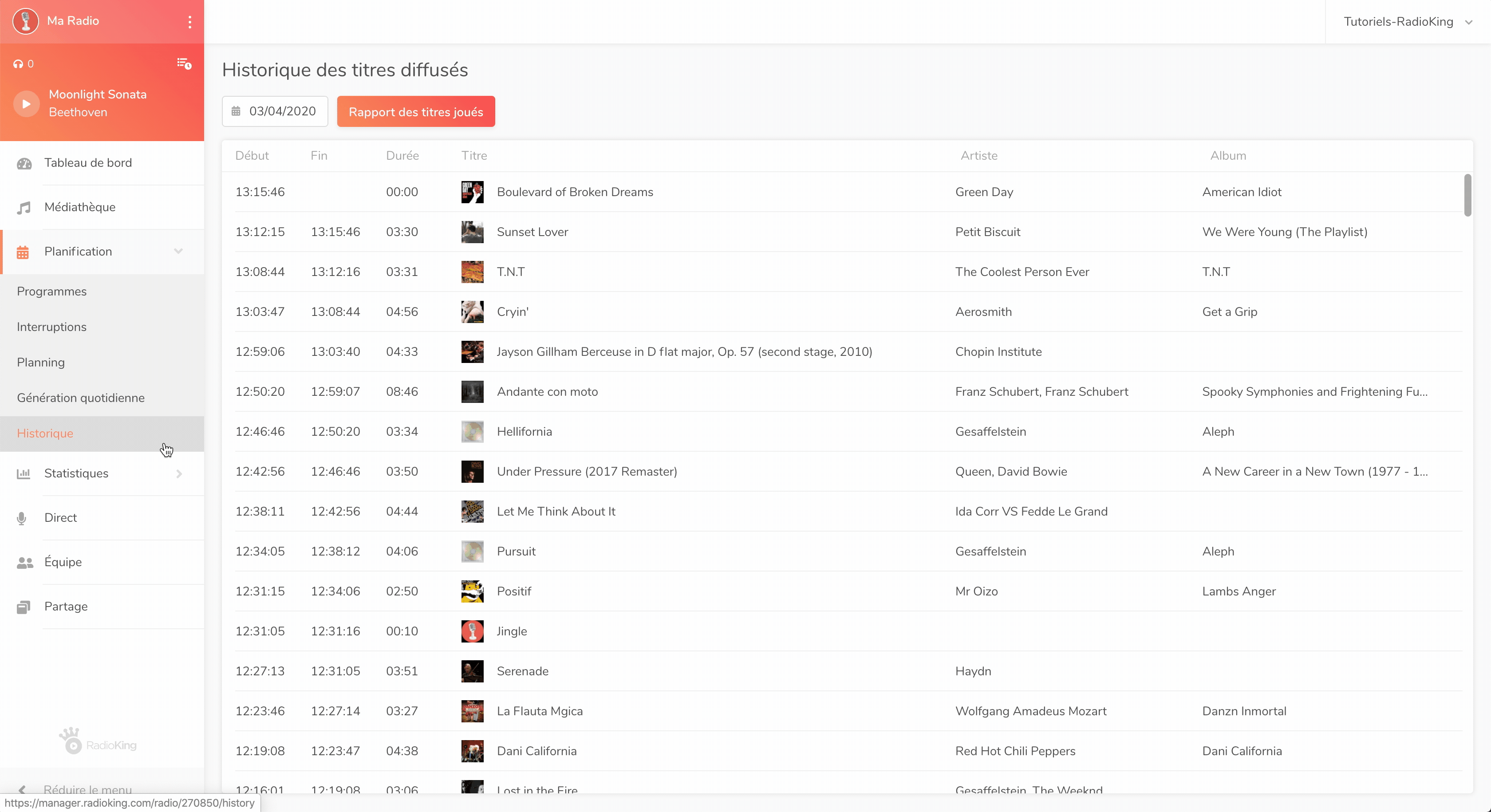Click the Wolfgang Amadeus Mozart artist cell

pos(1031,711)
